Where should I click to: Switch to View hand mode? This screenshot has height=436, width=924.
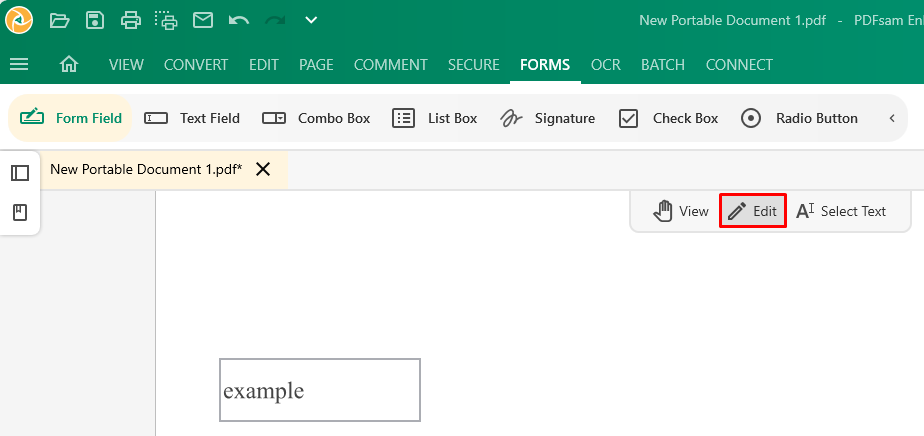(681, 211)
